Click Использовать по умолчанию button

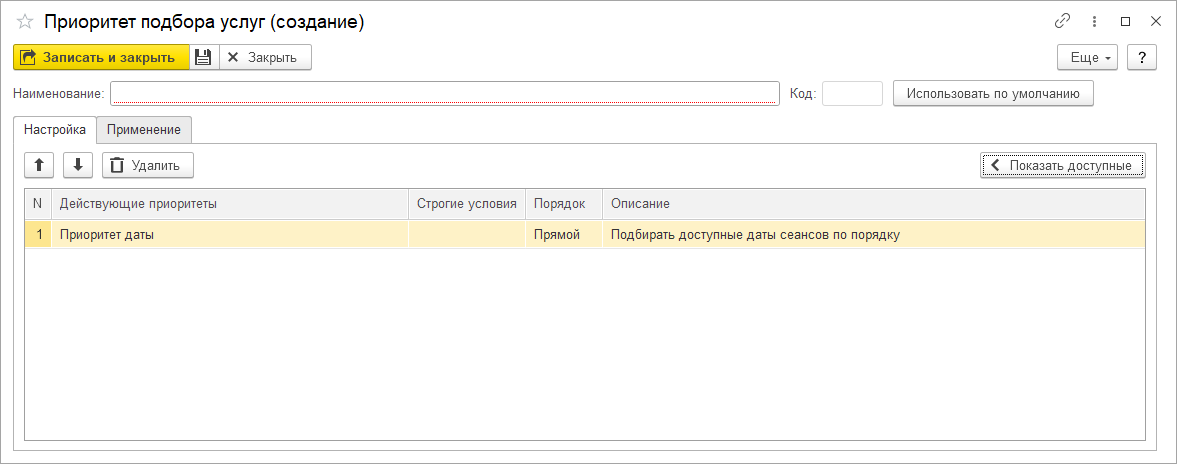(x=993, y=94)
